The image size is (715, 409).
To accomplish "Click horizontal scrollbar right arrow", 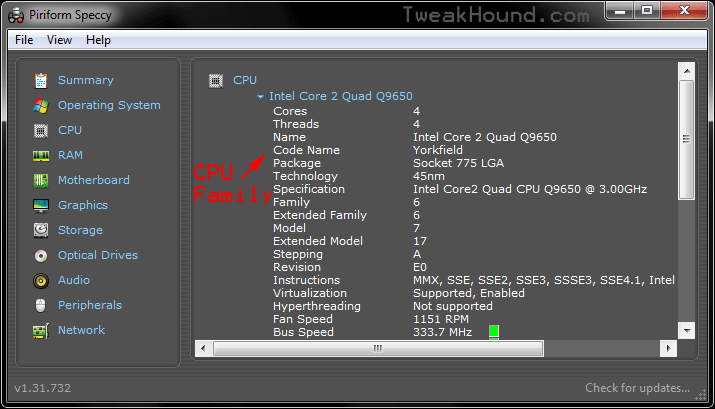I will (x=668, y=349).
